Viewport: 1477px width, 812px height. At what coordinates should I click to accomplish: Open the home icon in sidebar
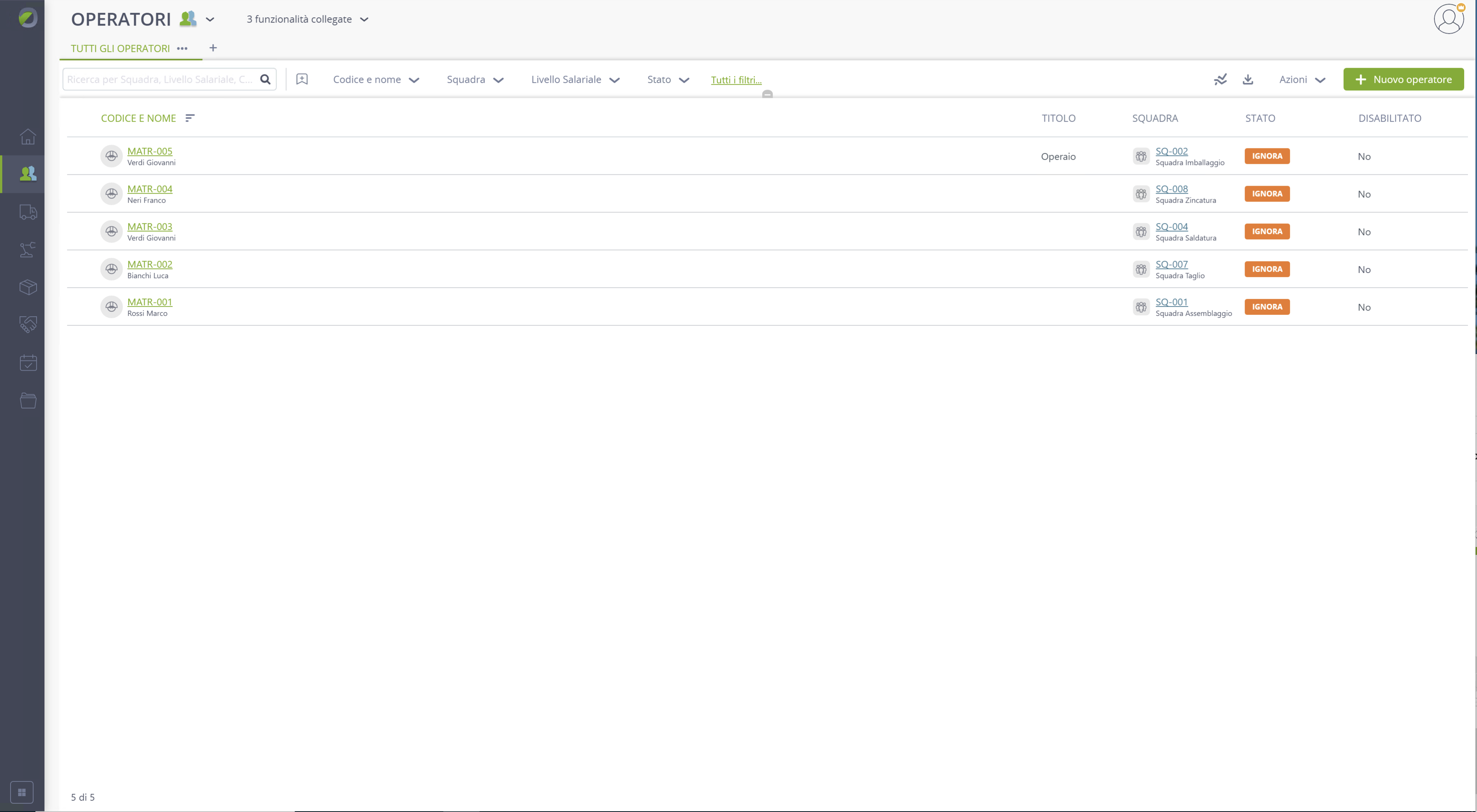28,136
